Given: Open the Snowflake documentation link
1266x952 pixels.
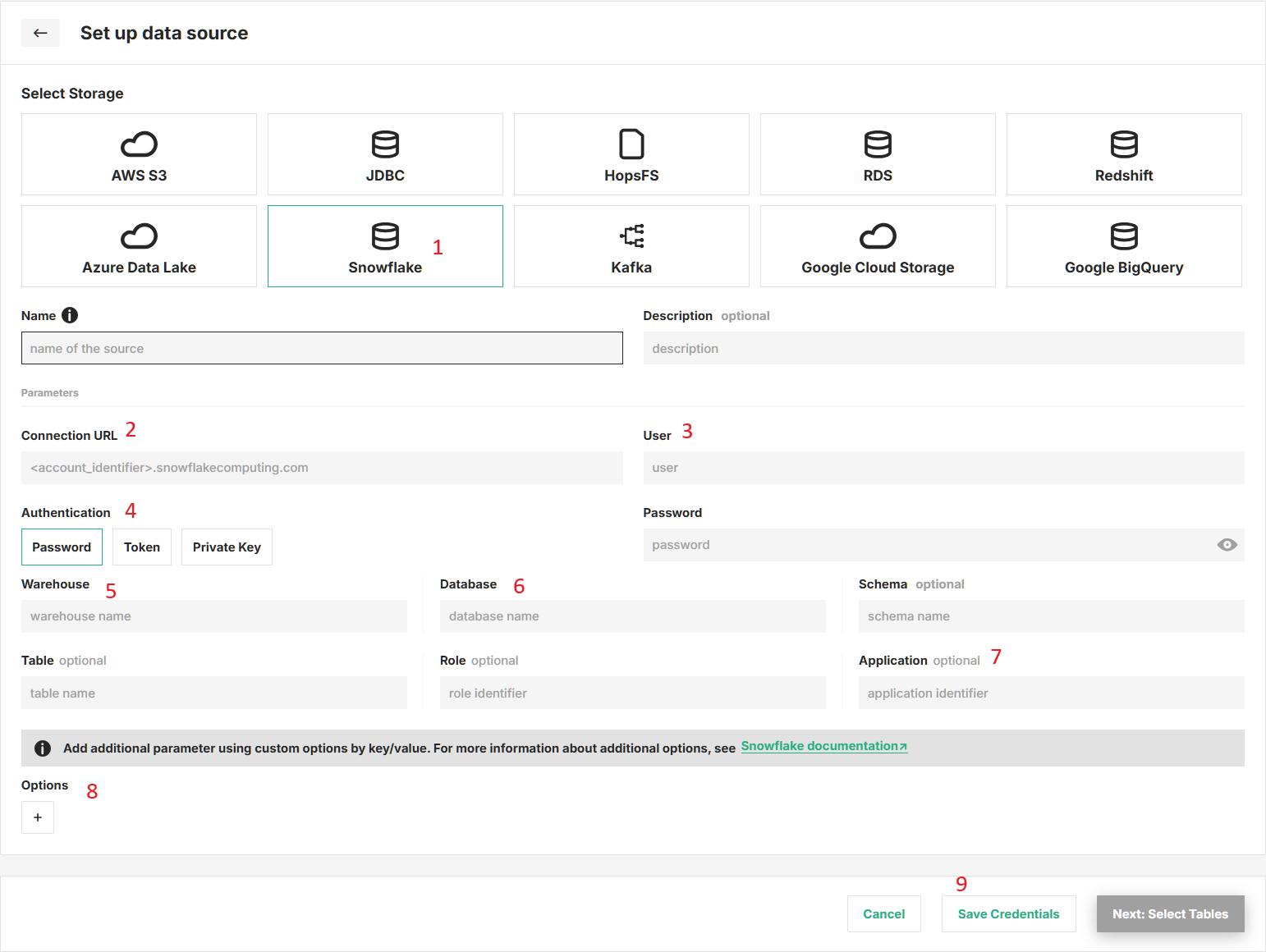Looking at the screenshot, I should coord(823,746).
